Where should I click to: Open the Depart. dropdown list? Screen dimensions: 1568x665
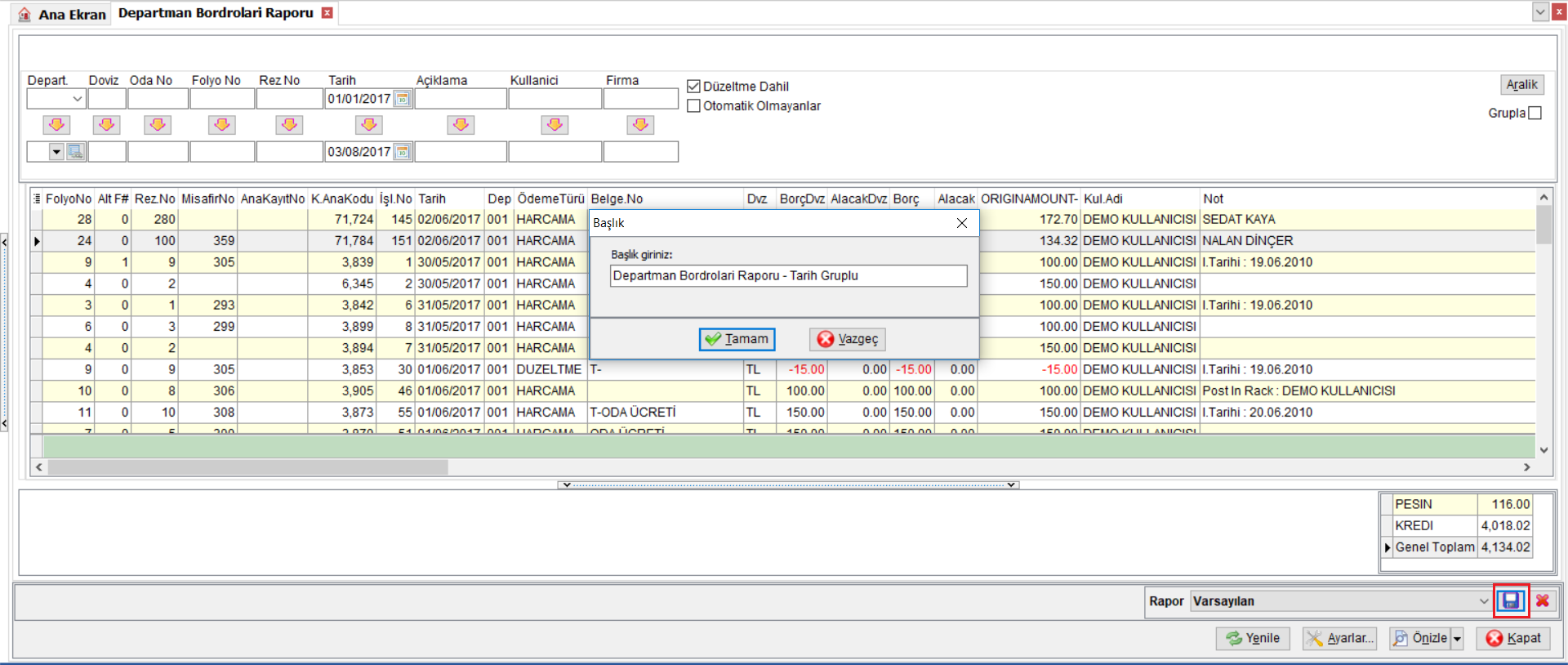[x=78, y=99]
